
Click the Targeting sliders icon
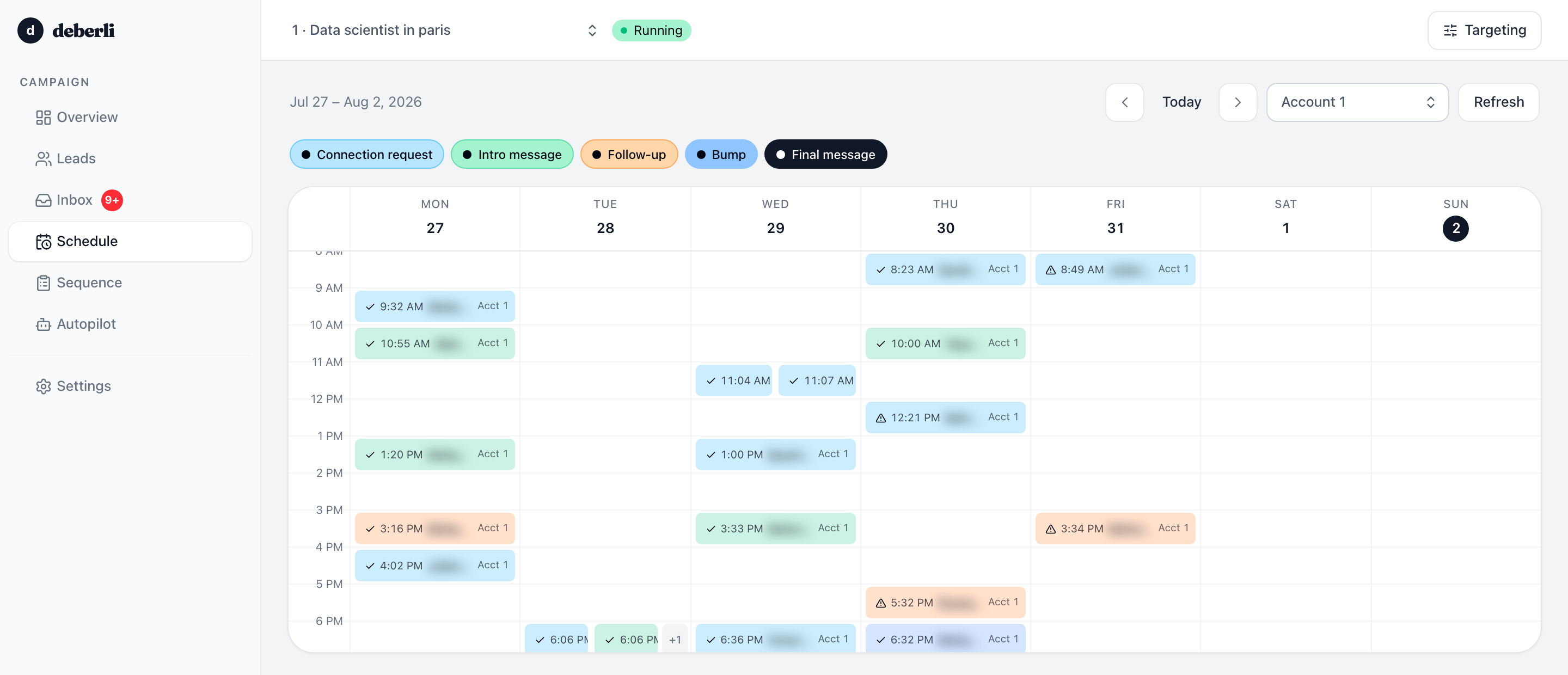(x=1450, y=30)
